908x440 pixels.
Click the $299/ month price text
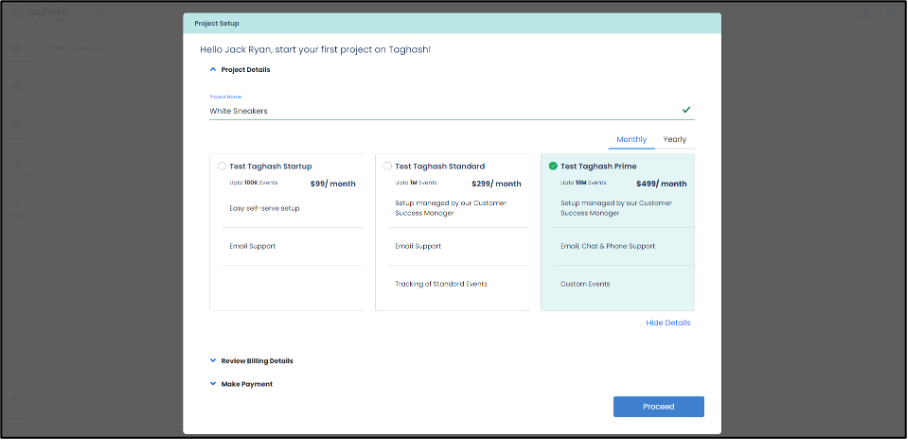[x=496, y=184]
